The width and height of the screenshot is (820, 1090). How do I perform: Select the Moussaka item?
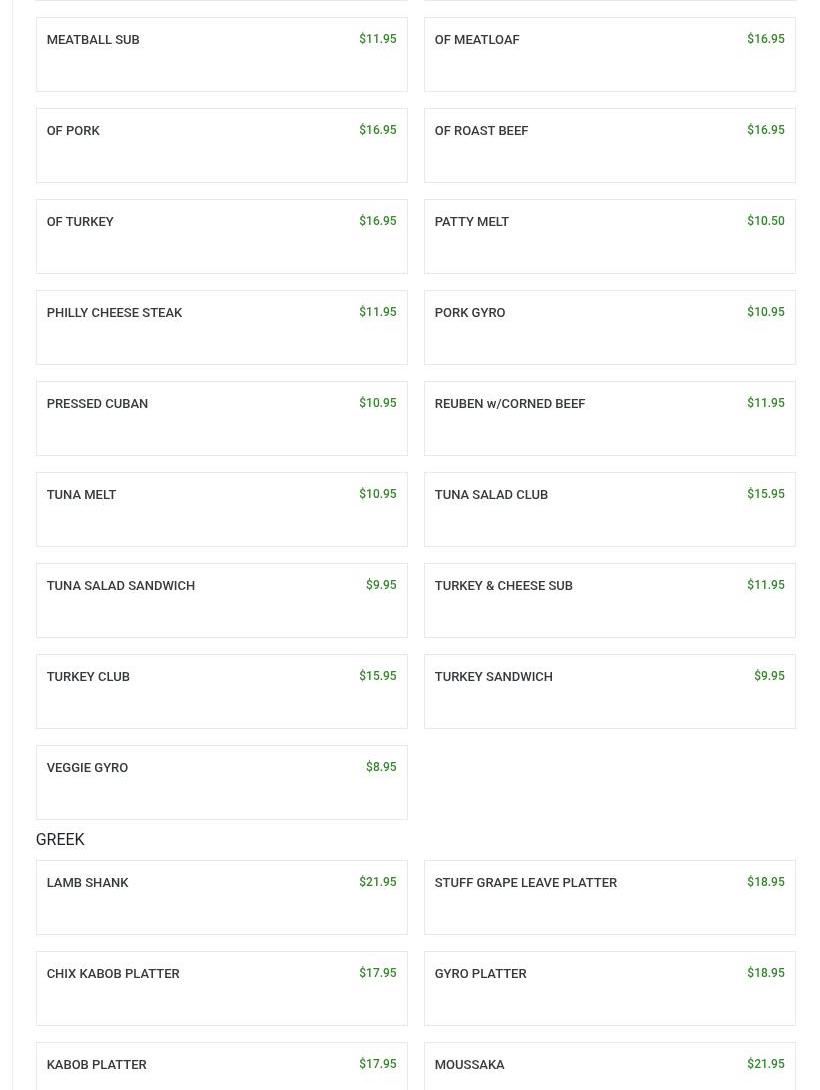click(x=609, y=1066)
